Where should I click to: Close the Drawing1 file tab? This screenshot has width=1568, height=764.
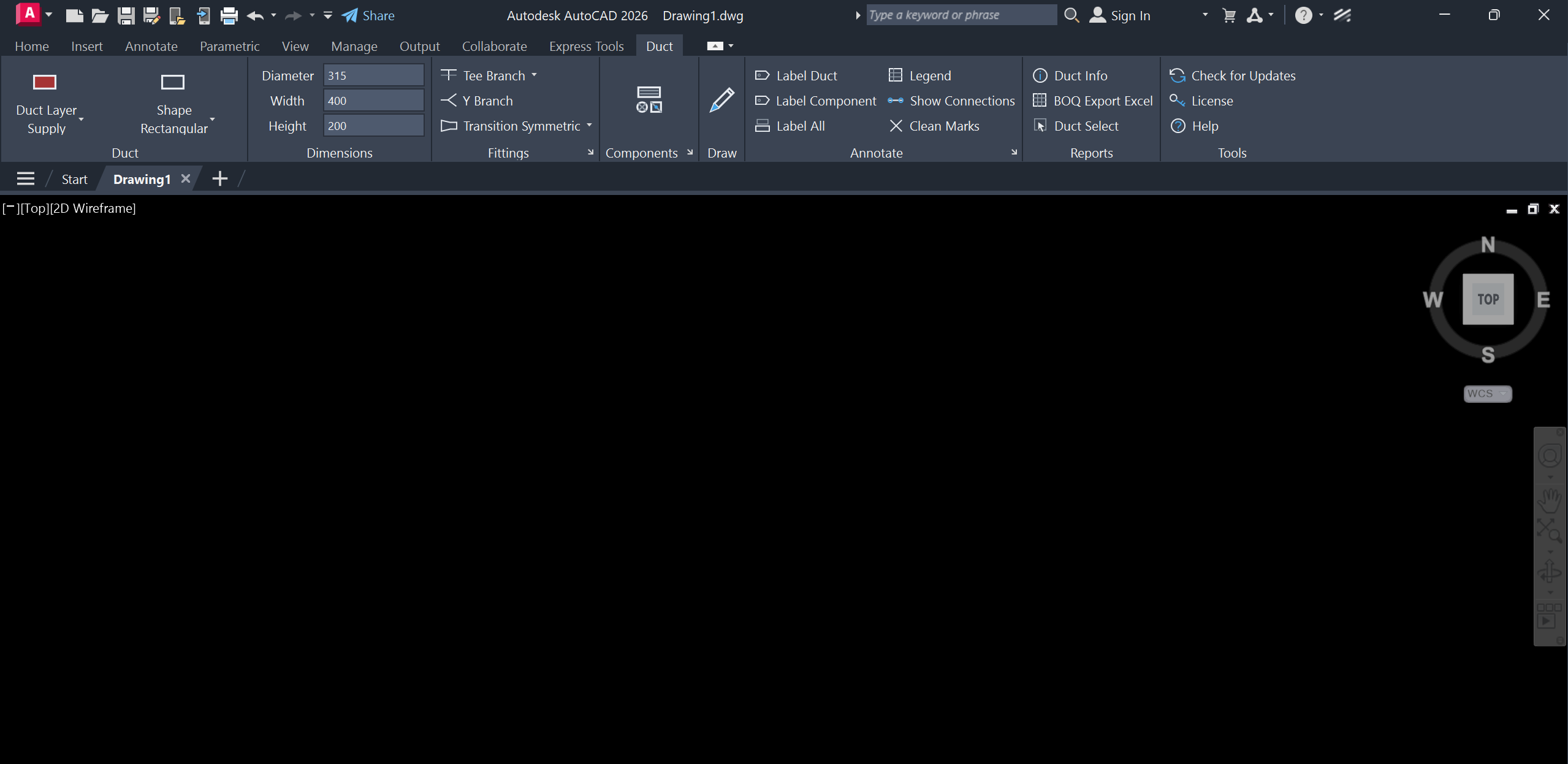click(x=186, y=178)
